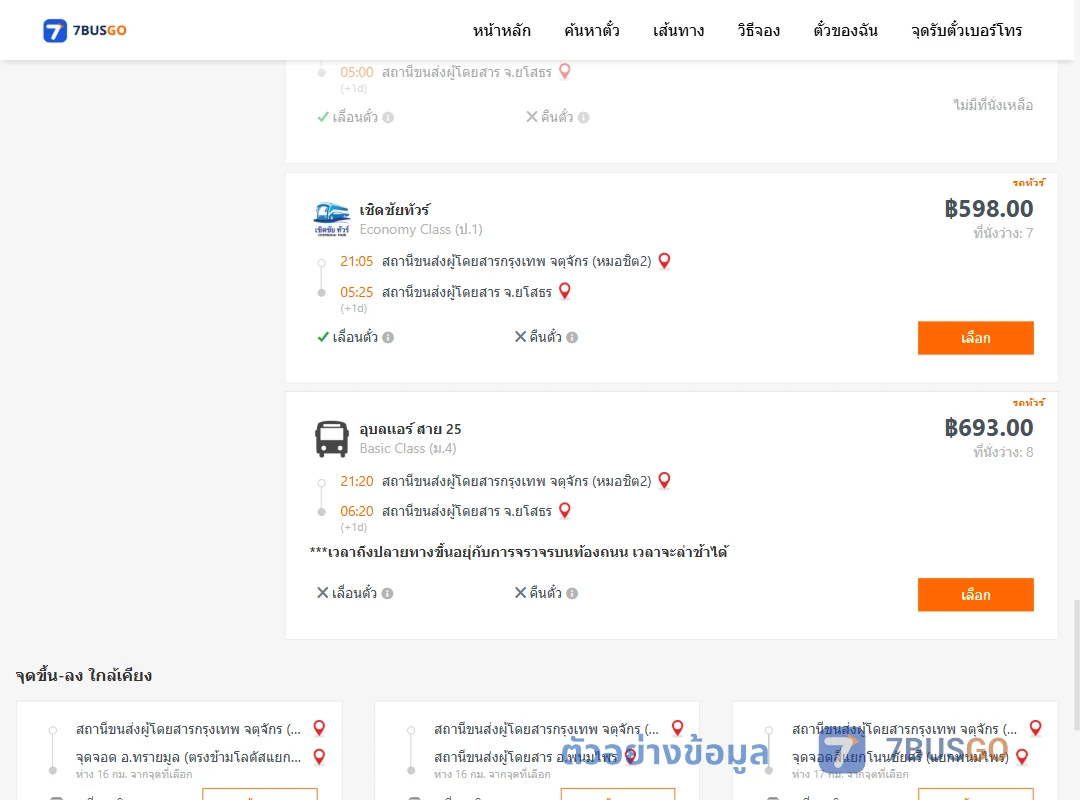The width and height of the screenshot is (1080, 800).
Task: Click the Cherdchai Tour bus logo
Action: 332,220
